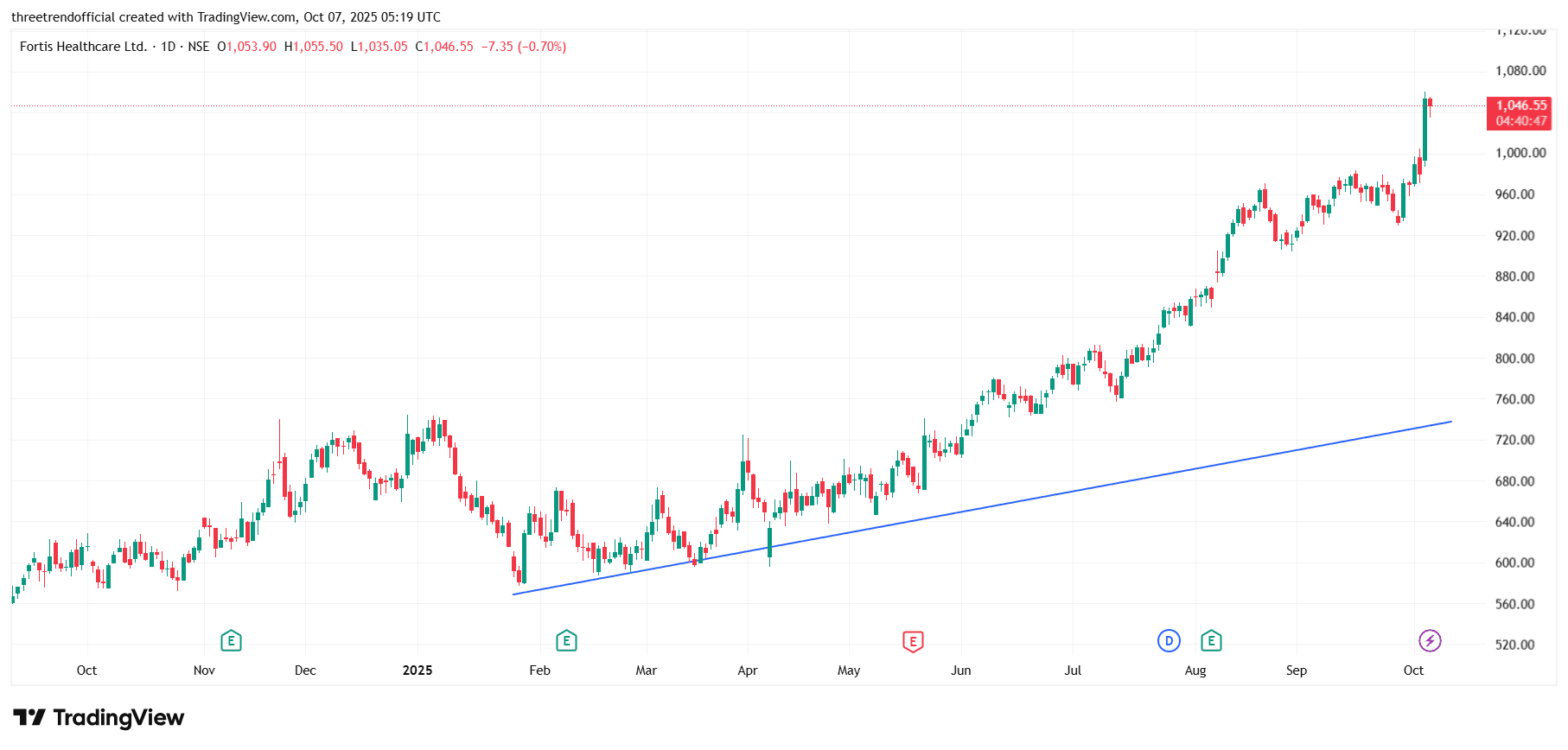Screen dimensions: 1568x750
Task: Click the 600.00 price axis label
Action: pos(1515,562)
